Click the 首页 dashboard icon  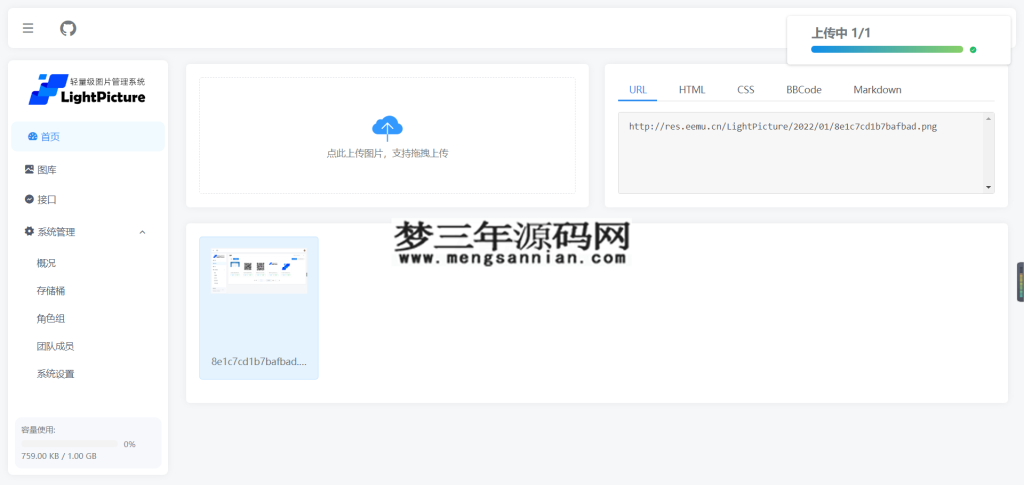[x=33, y=136]
